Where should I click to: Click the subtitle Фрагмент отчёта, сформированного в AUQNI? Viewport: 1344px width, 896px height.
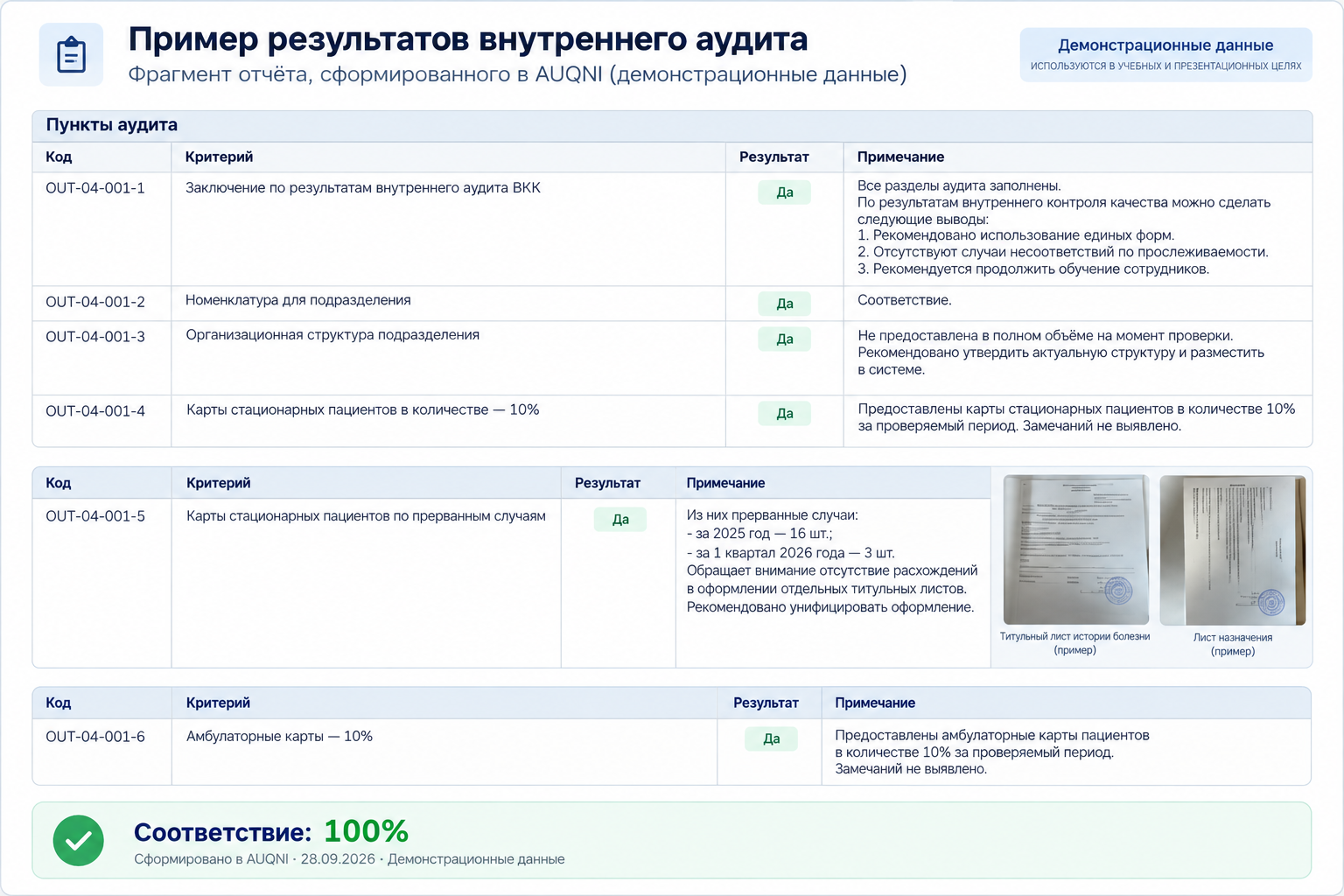(517, 74)
